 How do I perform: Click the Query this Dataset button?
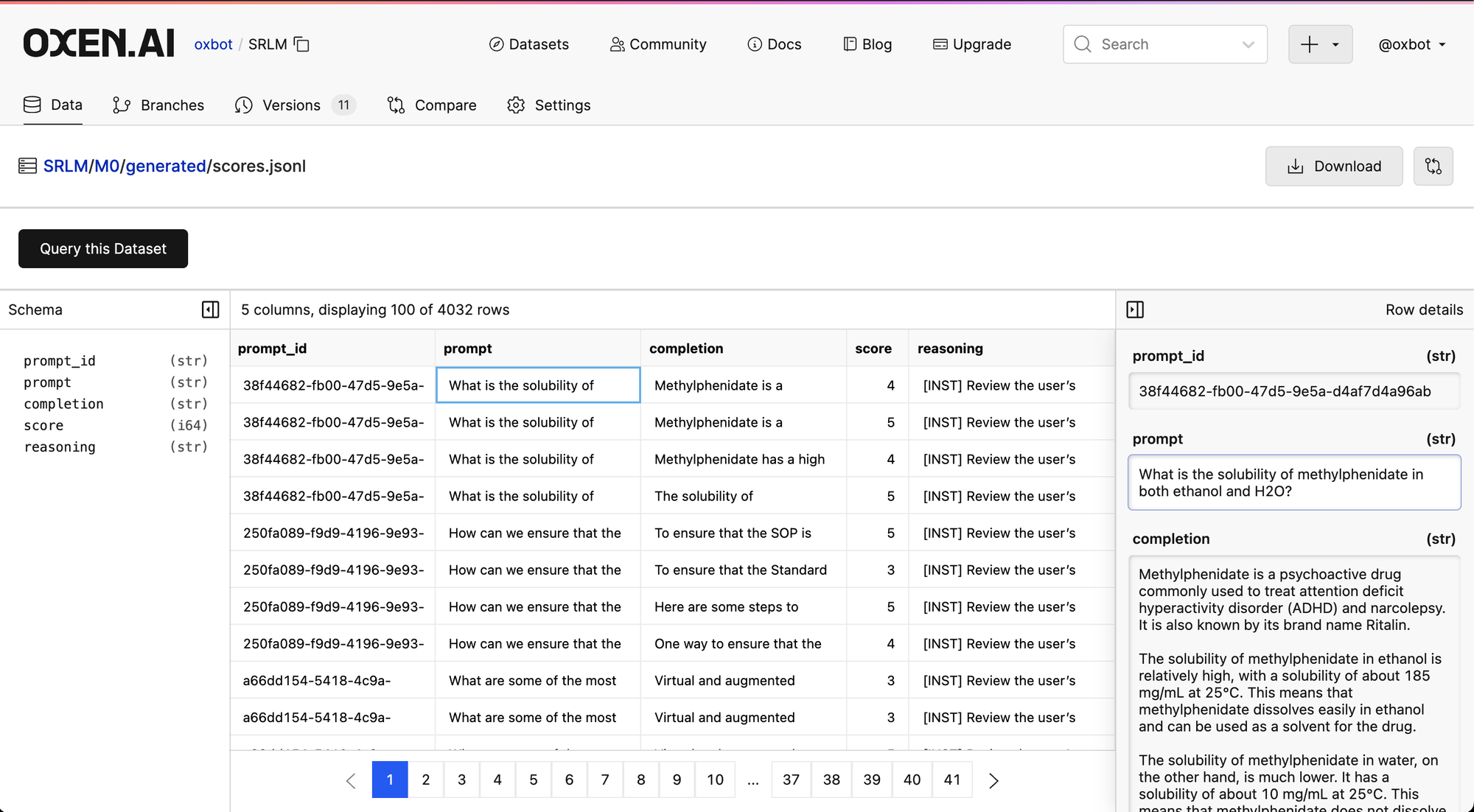pos(103,248)
